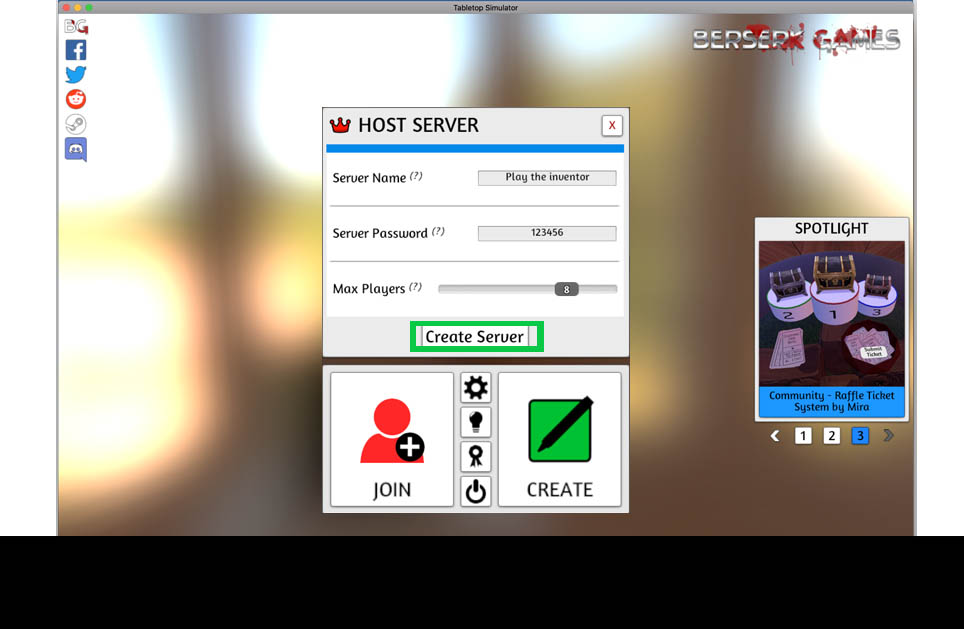Open the Berserk Games BG logo link

pyautogui.click(x=76, y=26)
